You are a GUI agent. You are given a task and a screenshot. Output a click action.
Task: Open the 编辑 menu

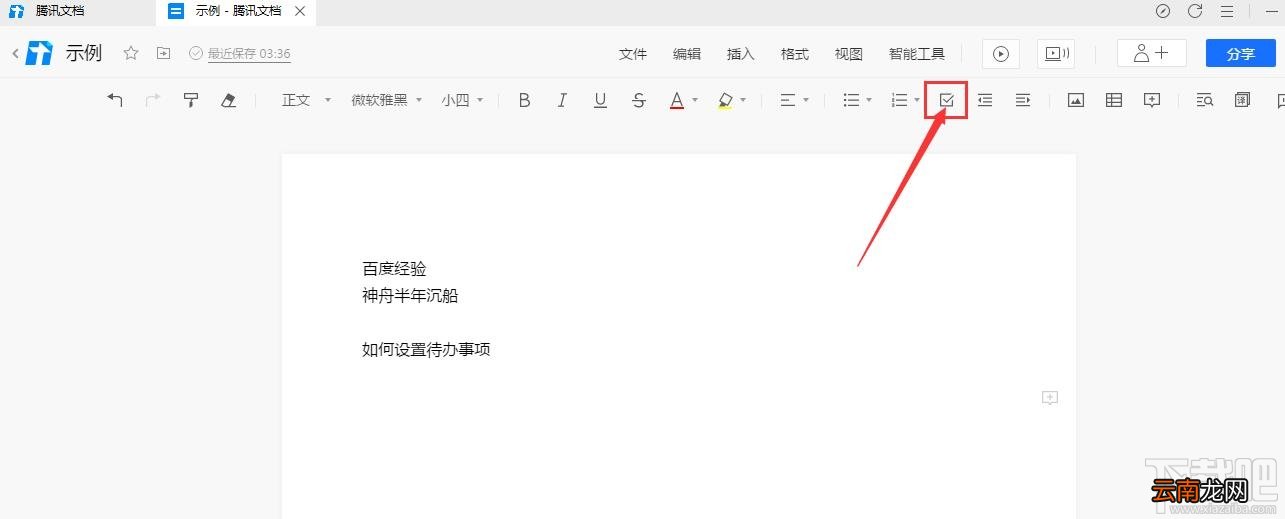[687, 54]
